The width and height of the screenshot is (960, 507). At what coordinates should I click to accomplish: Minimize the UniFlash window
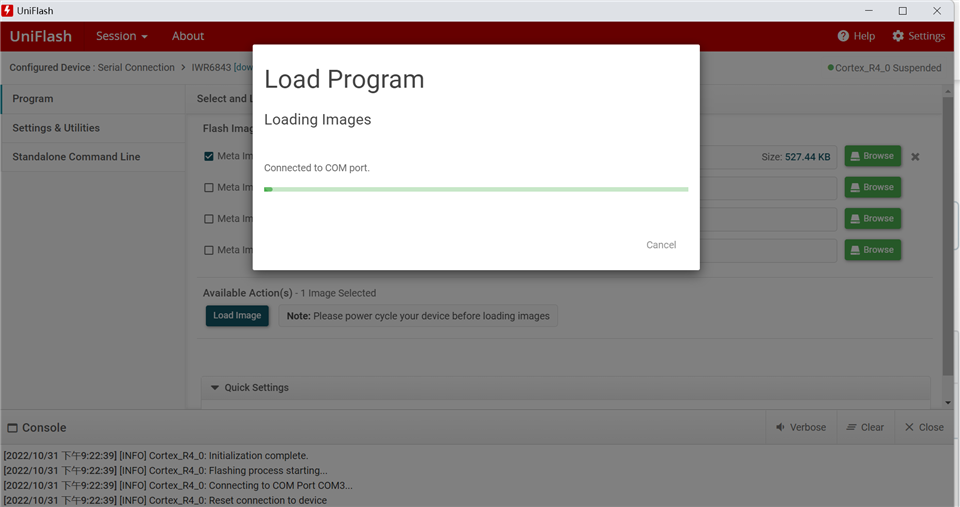point(868,10)
